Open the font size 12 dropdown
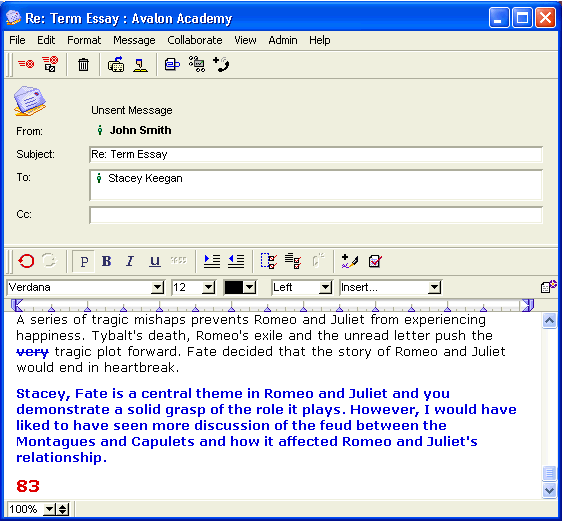 point(209,287)
